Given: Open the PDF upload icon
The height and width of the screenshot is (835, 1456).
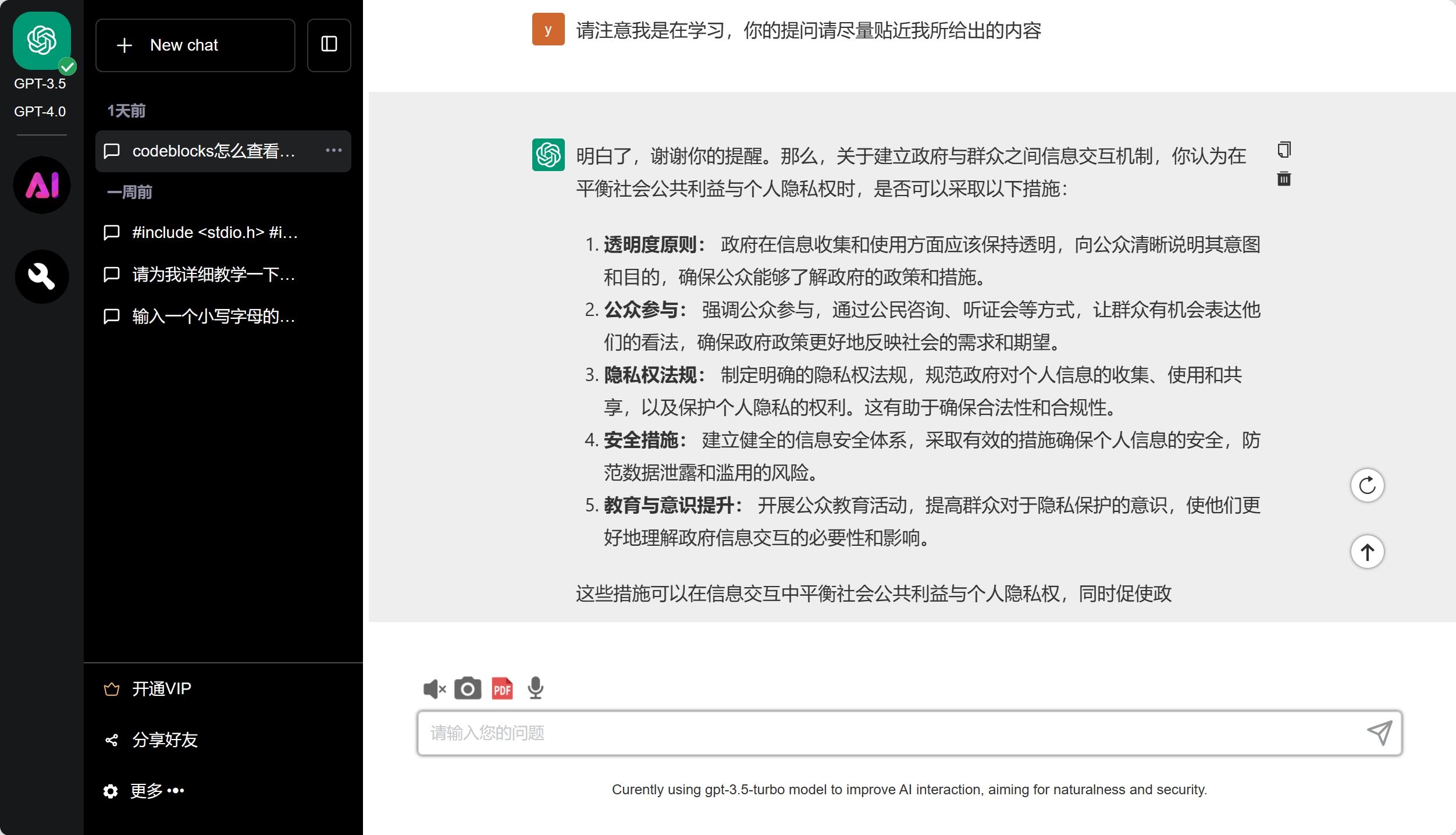Looking at the screenshot, I should pyautogui.click(x=502, y=689).
